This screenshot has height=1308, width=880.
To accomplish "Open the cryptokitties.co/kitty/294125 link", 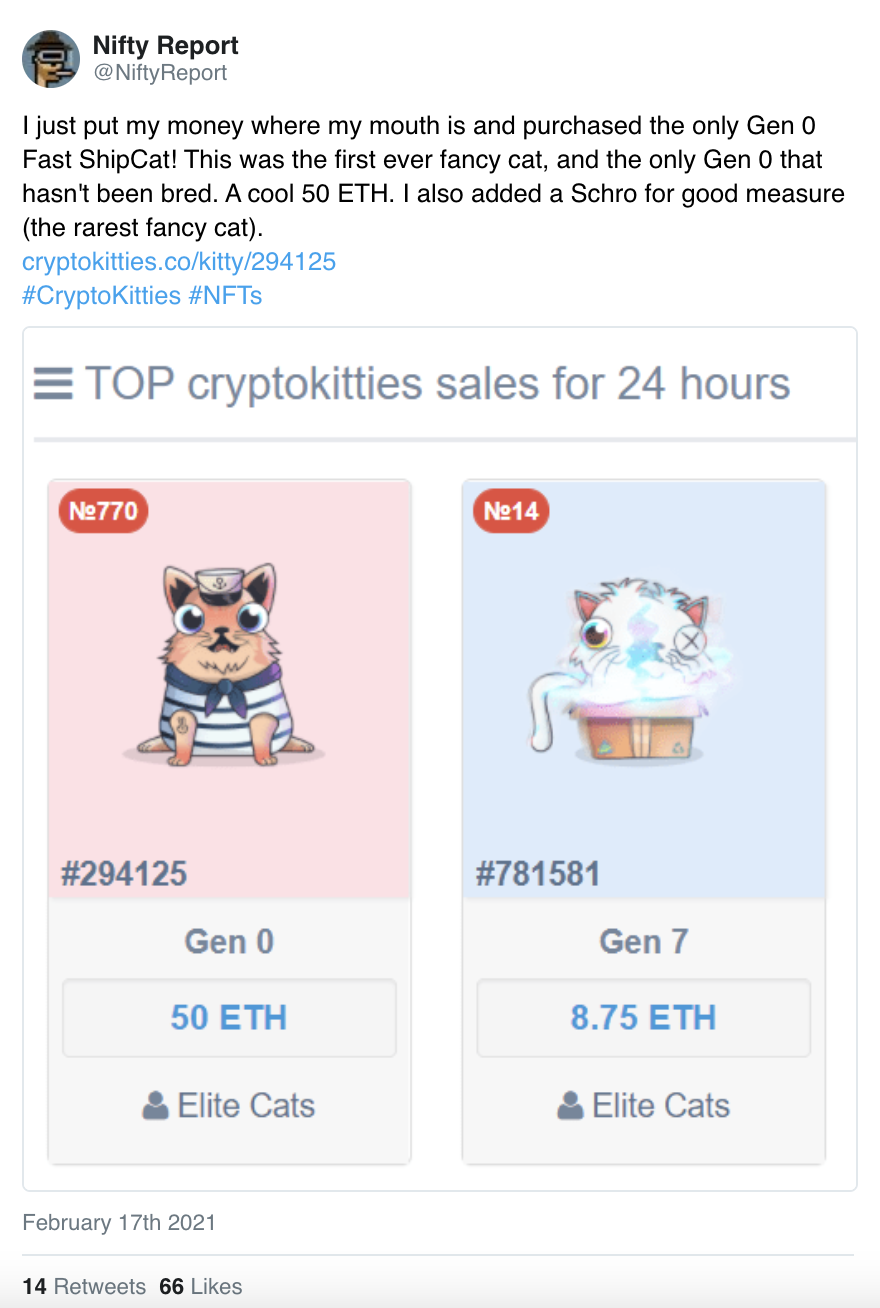I will pyautogui.click(x=179, y=262).
